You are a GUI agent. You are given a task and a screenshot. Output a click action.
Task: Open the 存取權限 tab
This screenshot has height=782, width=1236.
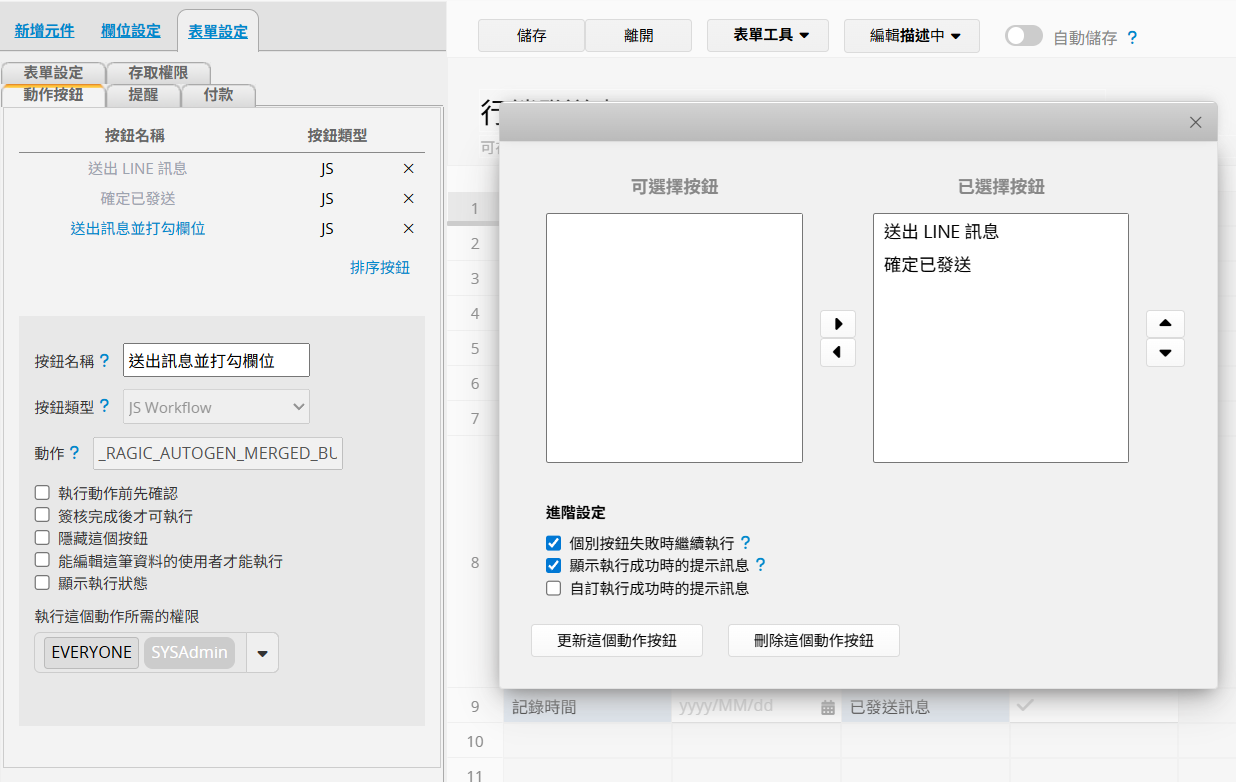158,73
